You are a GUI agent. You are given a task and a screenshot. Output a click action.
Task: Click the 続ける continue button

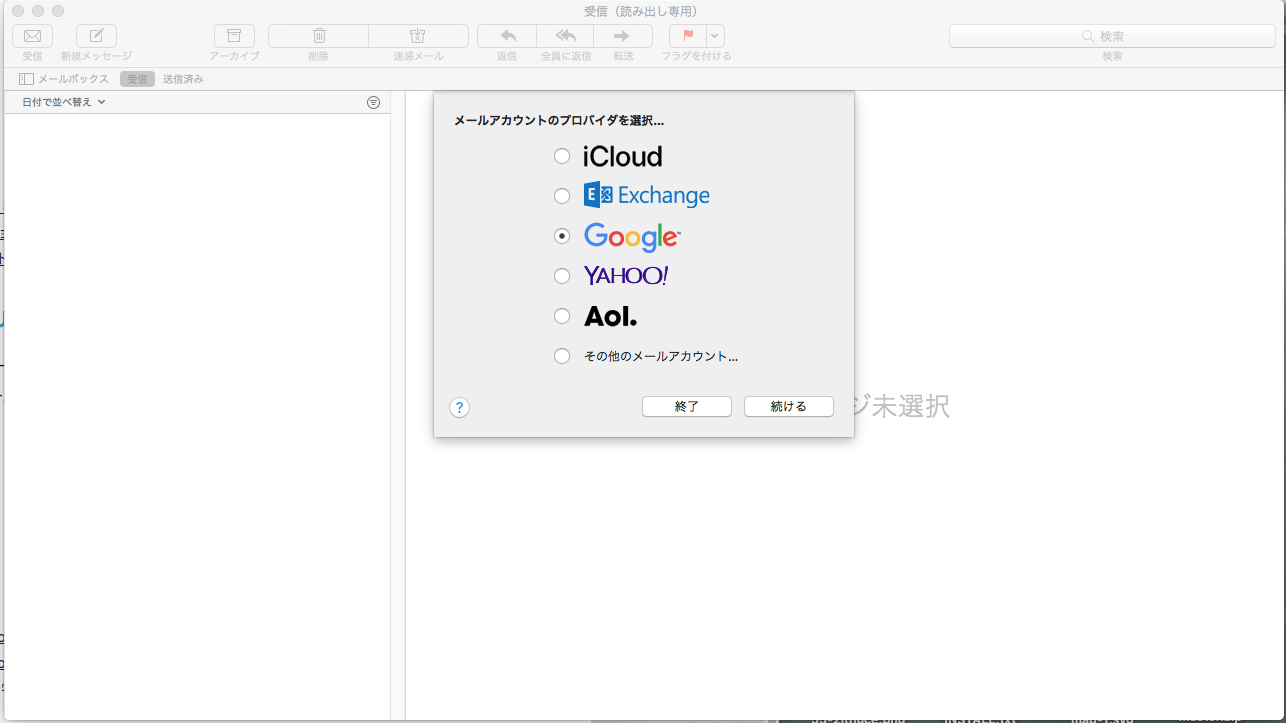789,407
